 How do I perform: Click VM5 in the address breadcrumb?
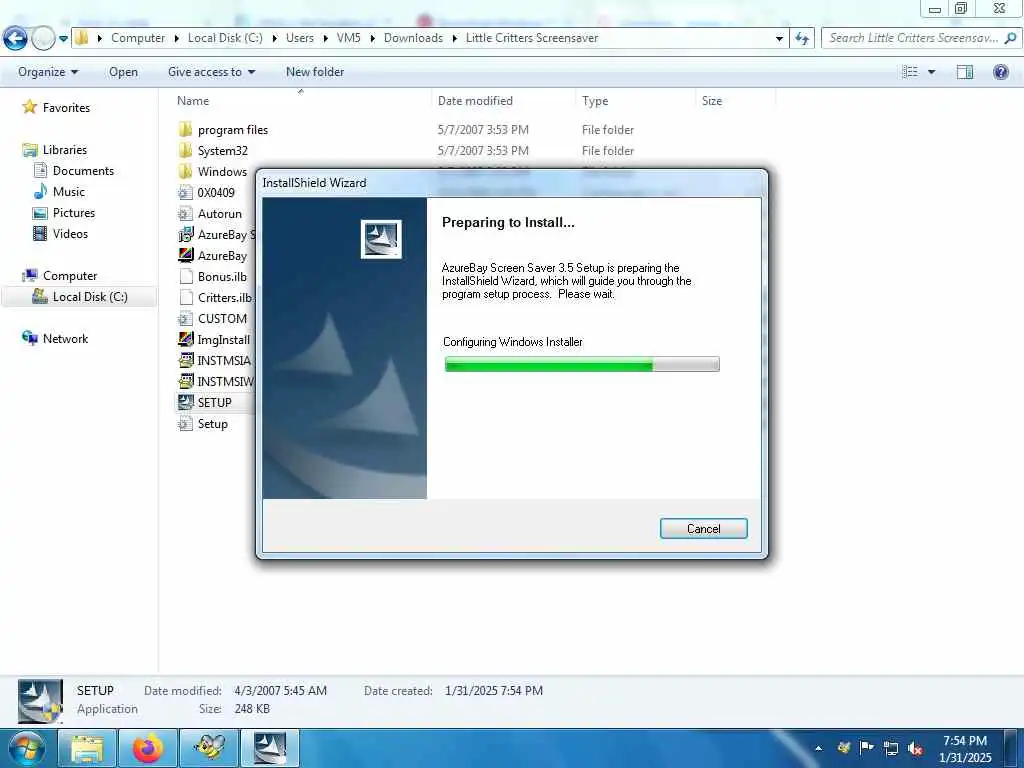[x=348, y=38]
